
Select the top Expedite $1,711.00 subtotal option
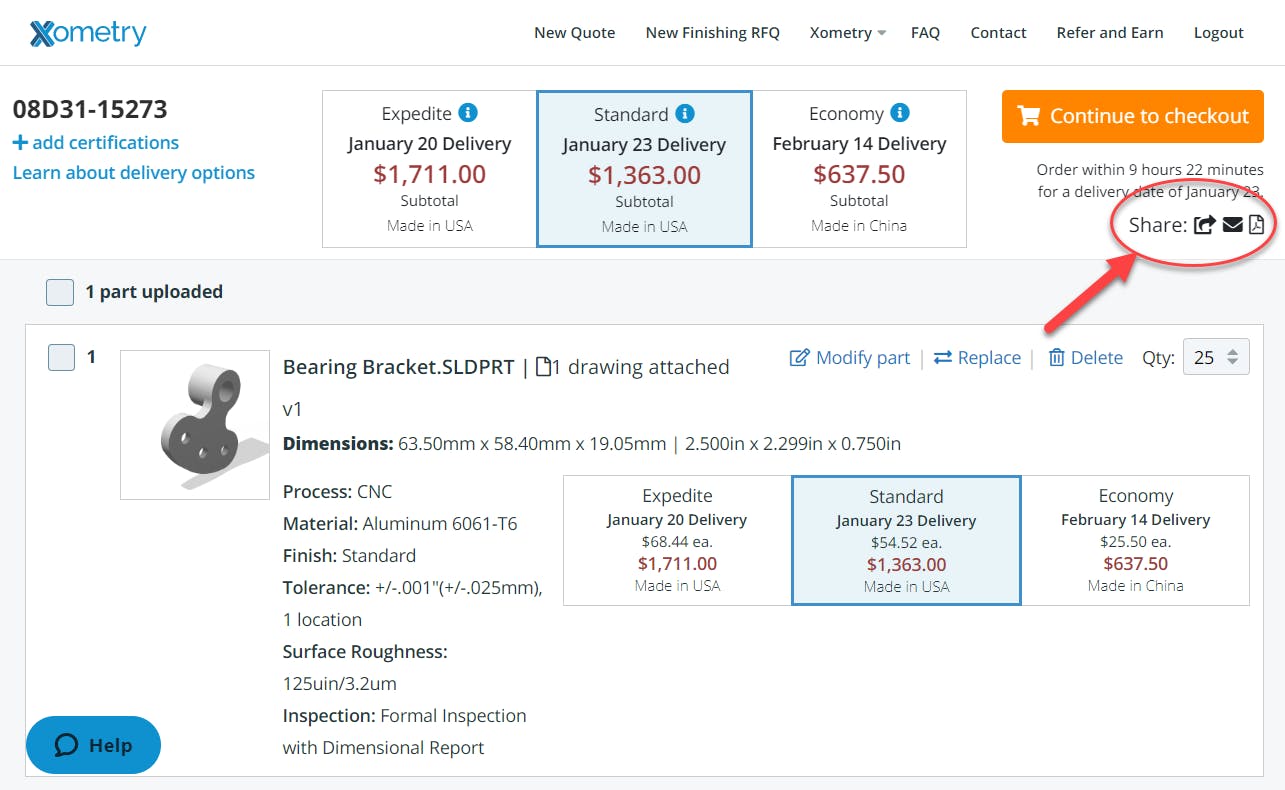click(x=430, y=169)
